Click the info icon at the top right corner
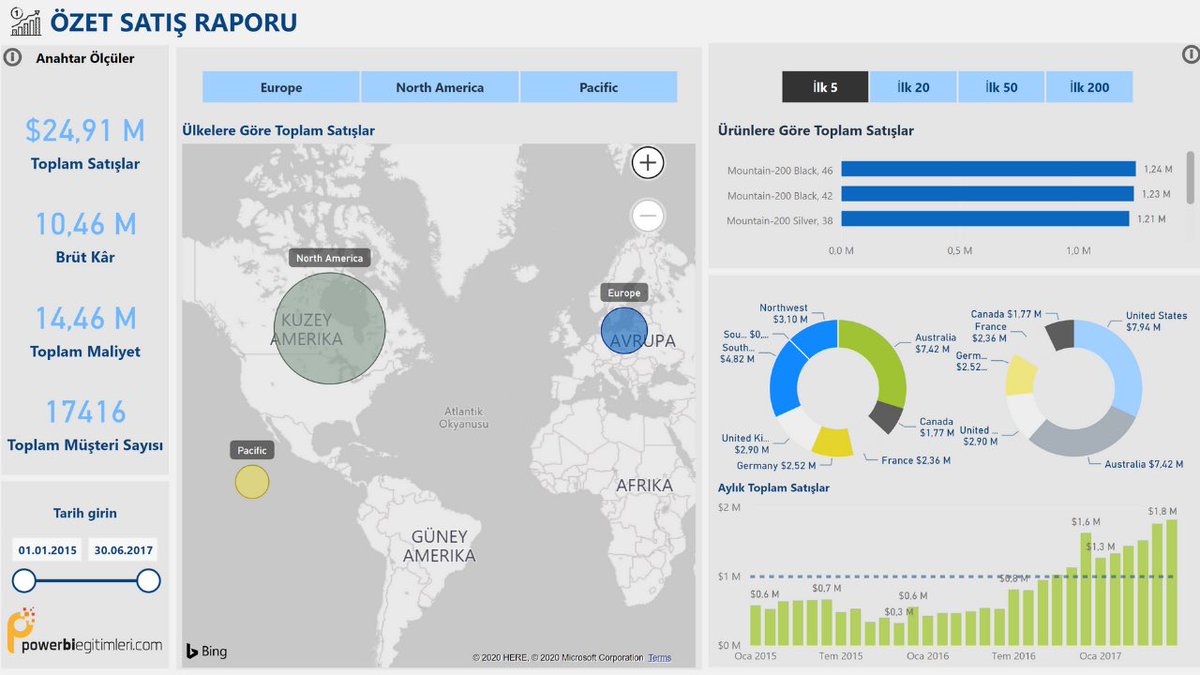1200x675 pixels. click(x=1189, y=54)
